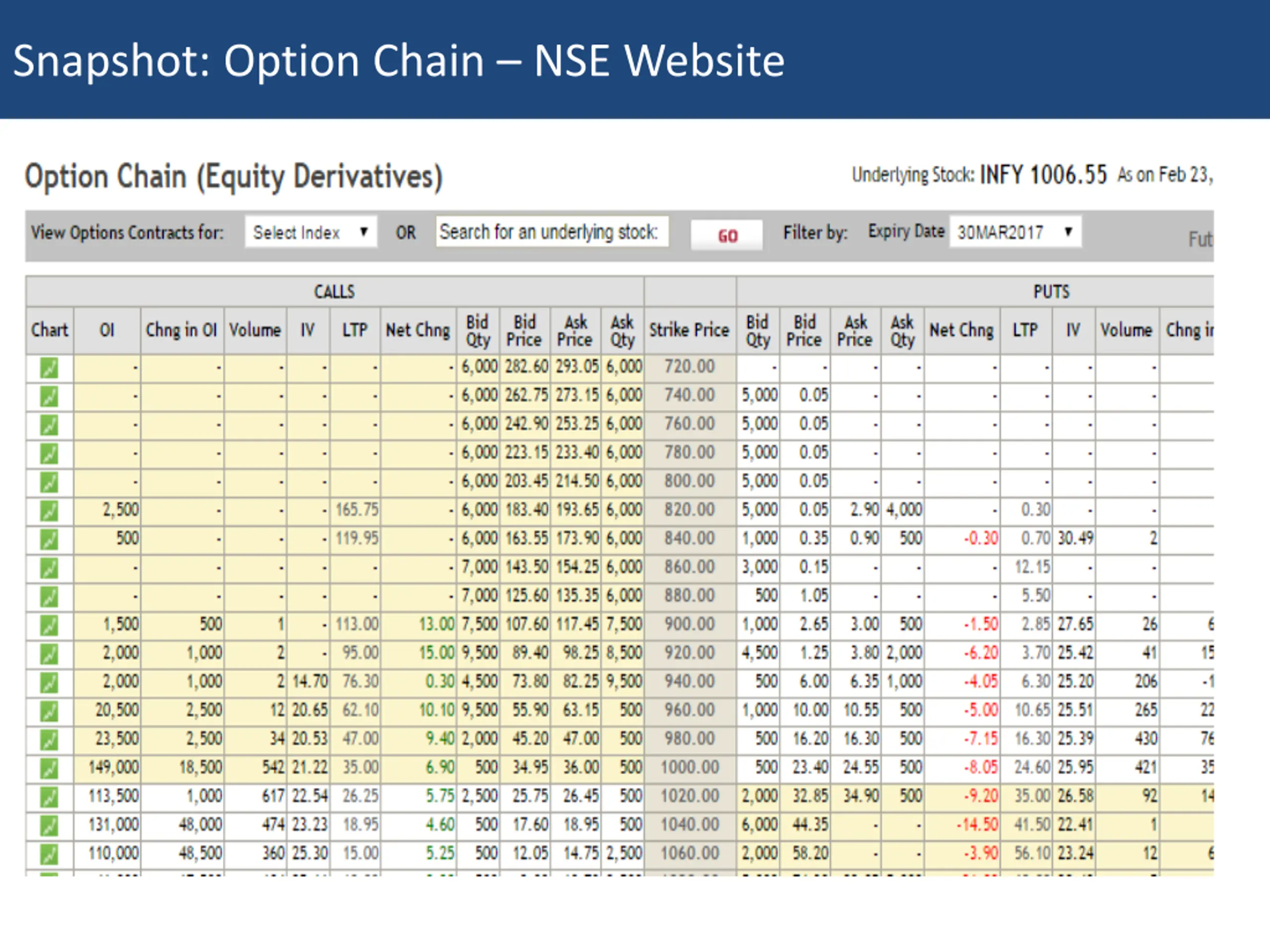The width and height of the screenshot is (1270, 952).
Task: Click chart icon in 1060.00 strike row
Action: coord(49,854)
